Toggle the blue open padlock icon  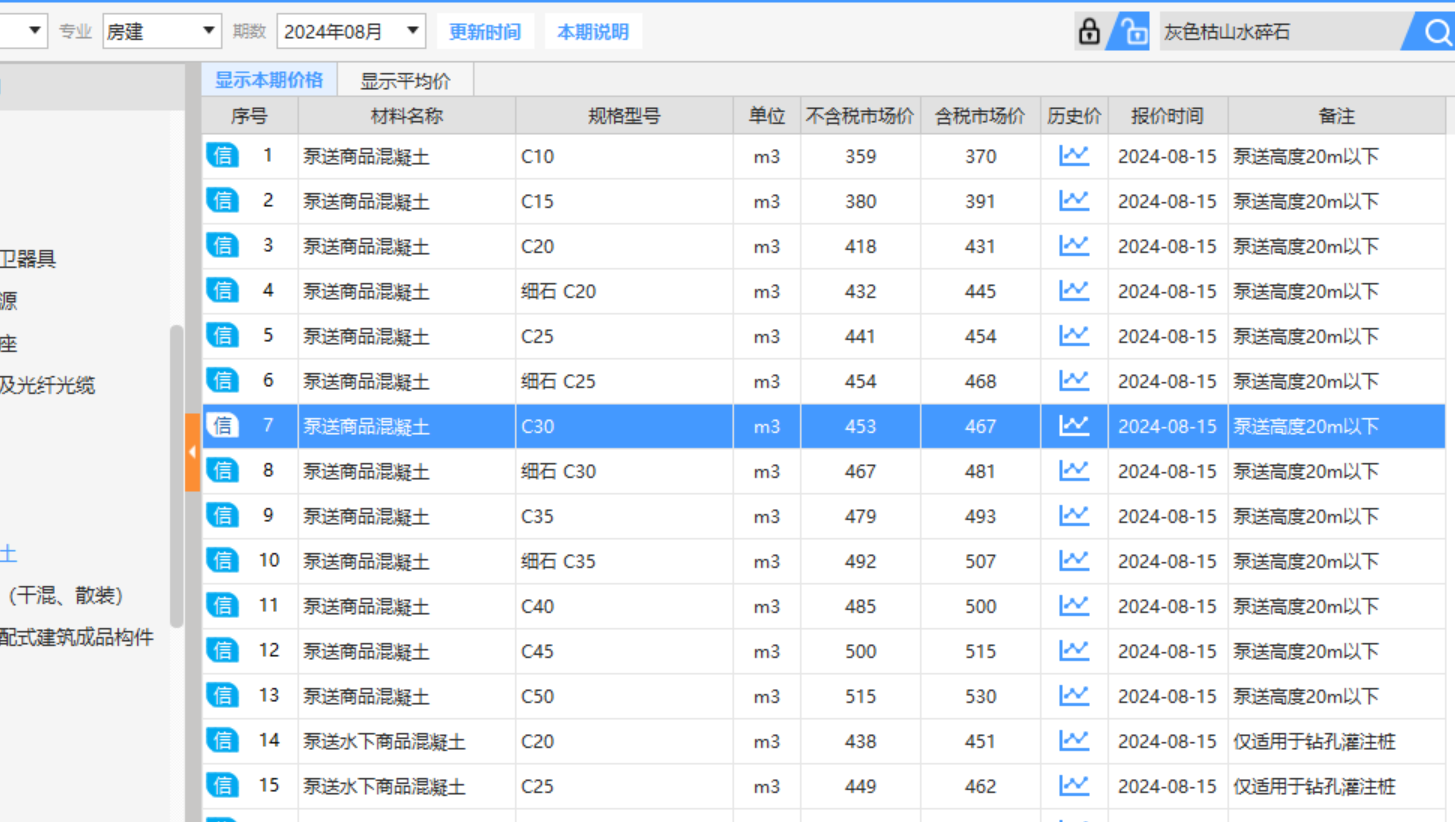(x=1133, y=32)
